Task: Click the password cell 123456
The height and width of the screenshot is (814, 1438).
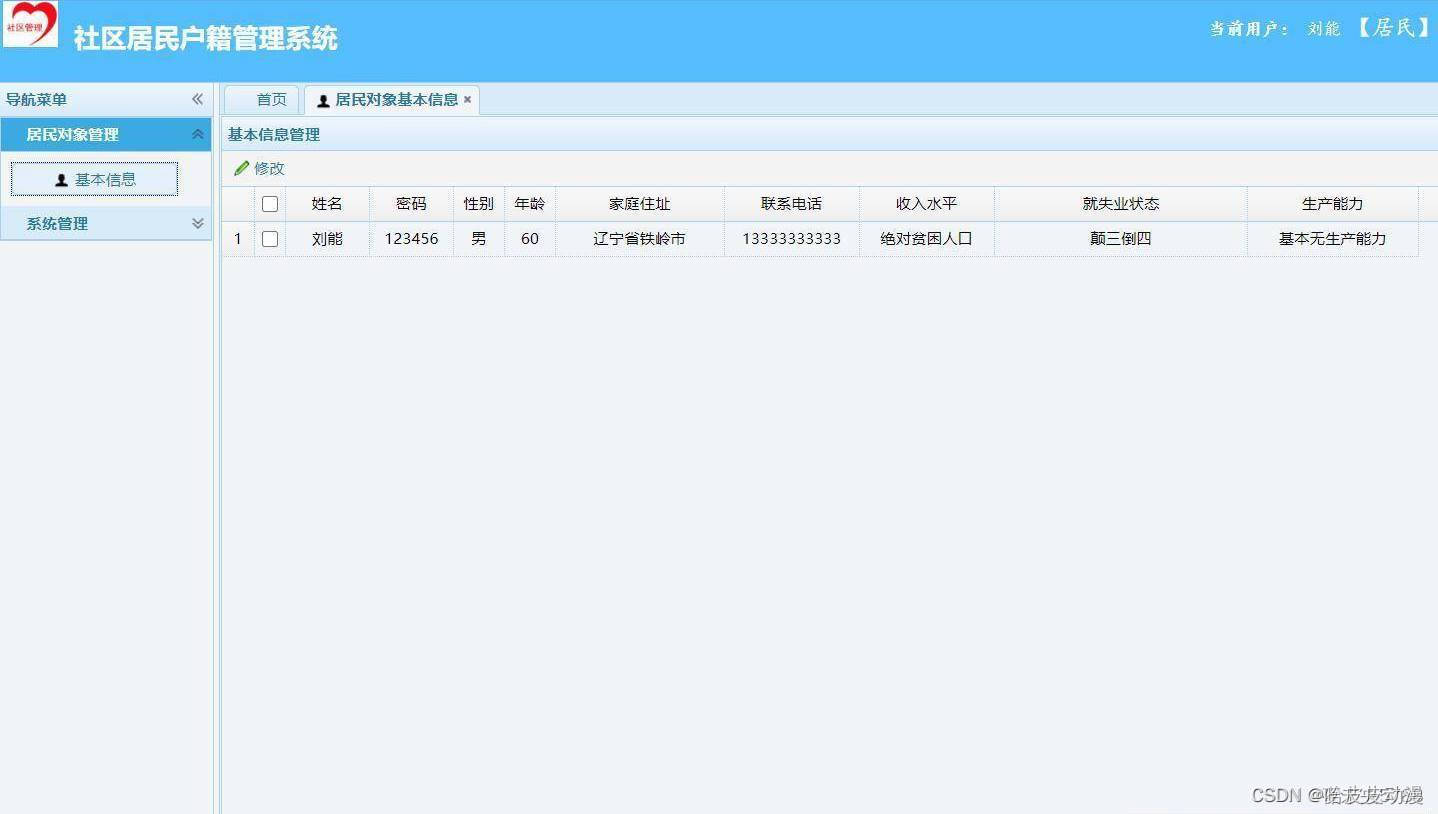Action: pyautogui.click(x=411, y=239)
